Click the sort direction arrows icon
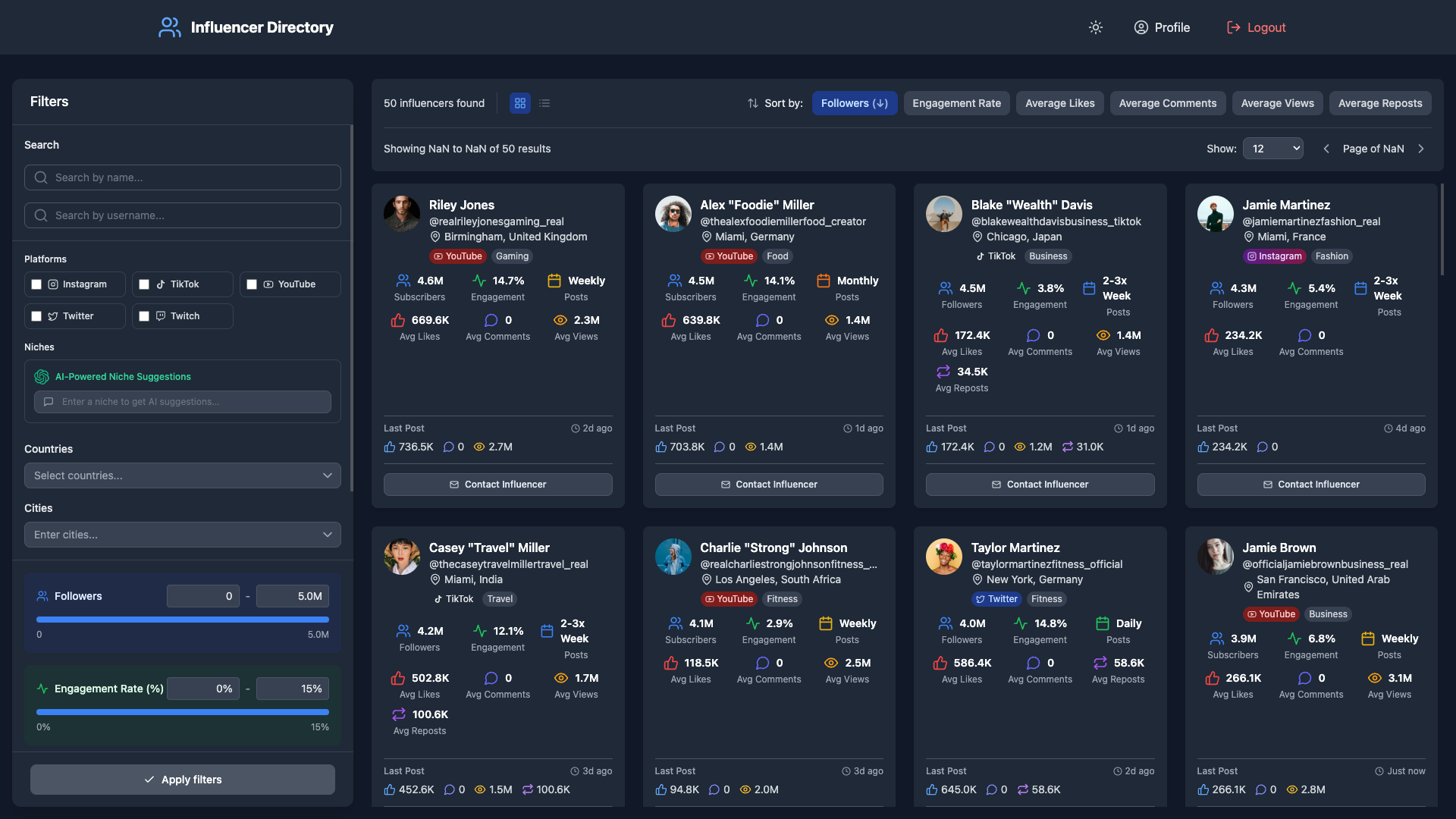1456x819 pixels. [752, 103]
